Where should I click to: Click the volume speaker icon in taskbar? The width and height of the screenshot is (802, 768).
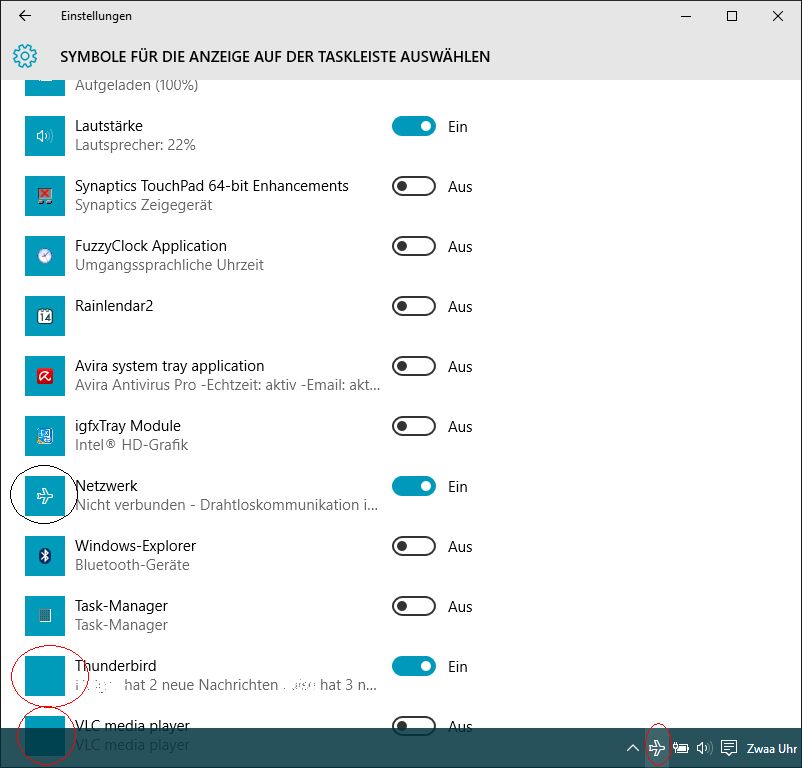[x=704, y=748]
